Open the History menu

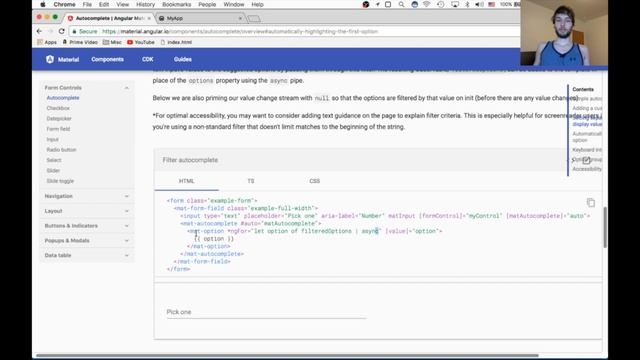click(145, 4)
